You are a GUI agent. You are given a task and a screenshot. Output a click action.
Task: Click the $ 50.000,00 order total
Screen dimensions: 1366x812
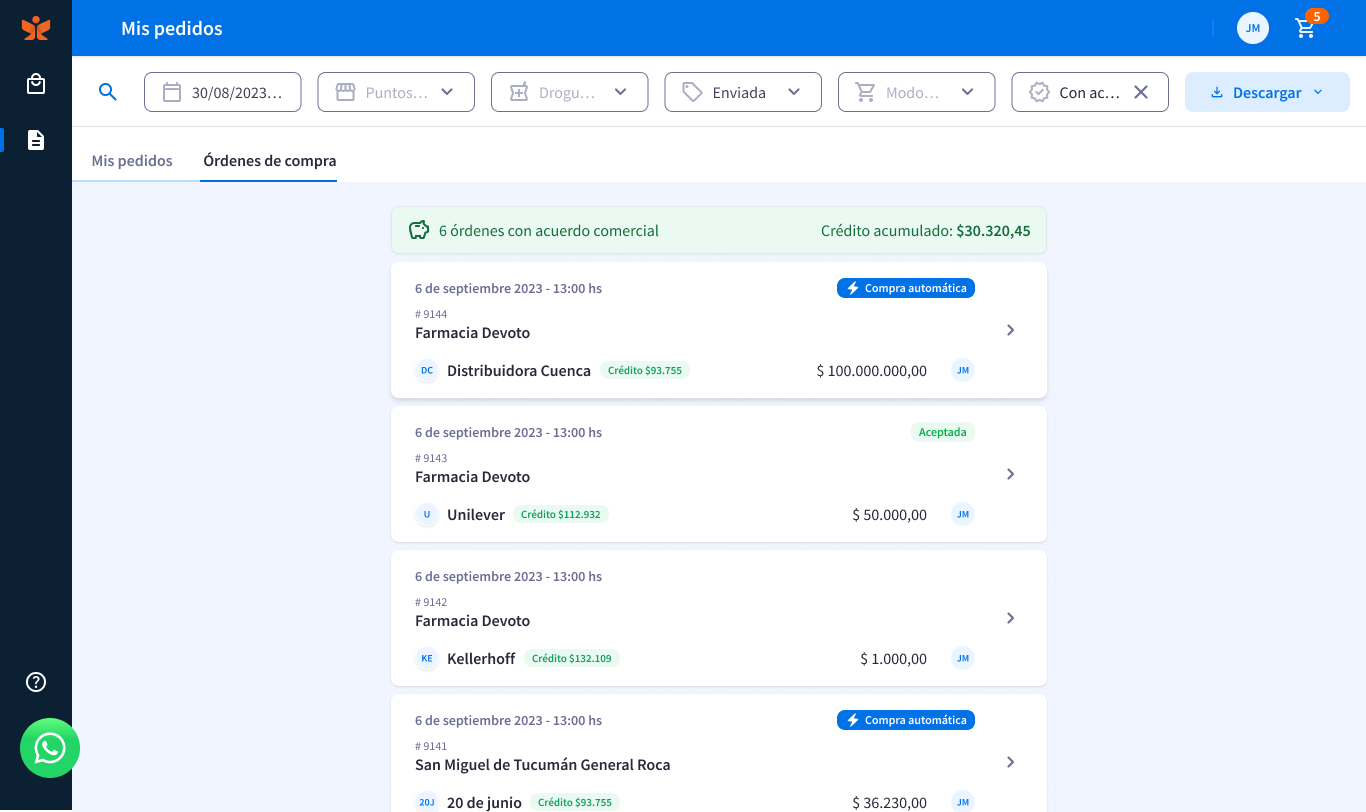tap(890, 515)
